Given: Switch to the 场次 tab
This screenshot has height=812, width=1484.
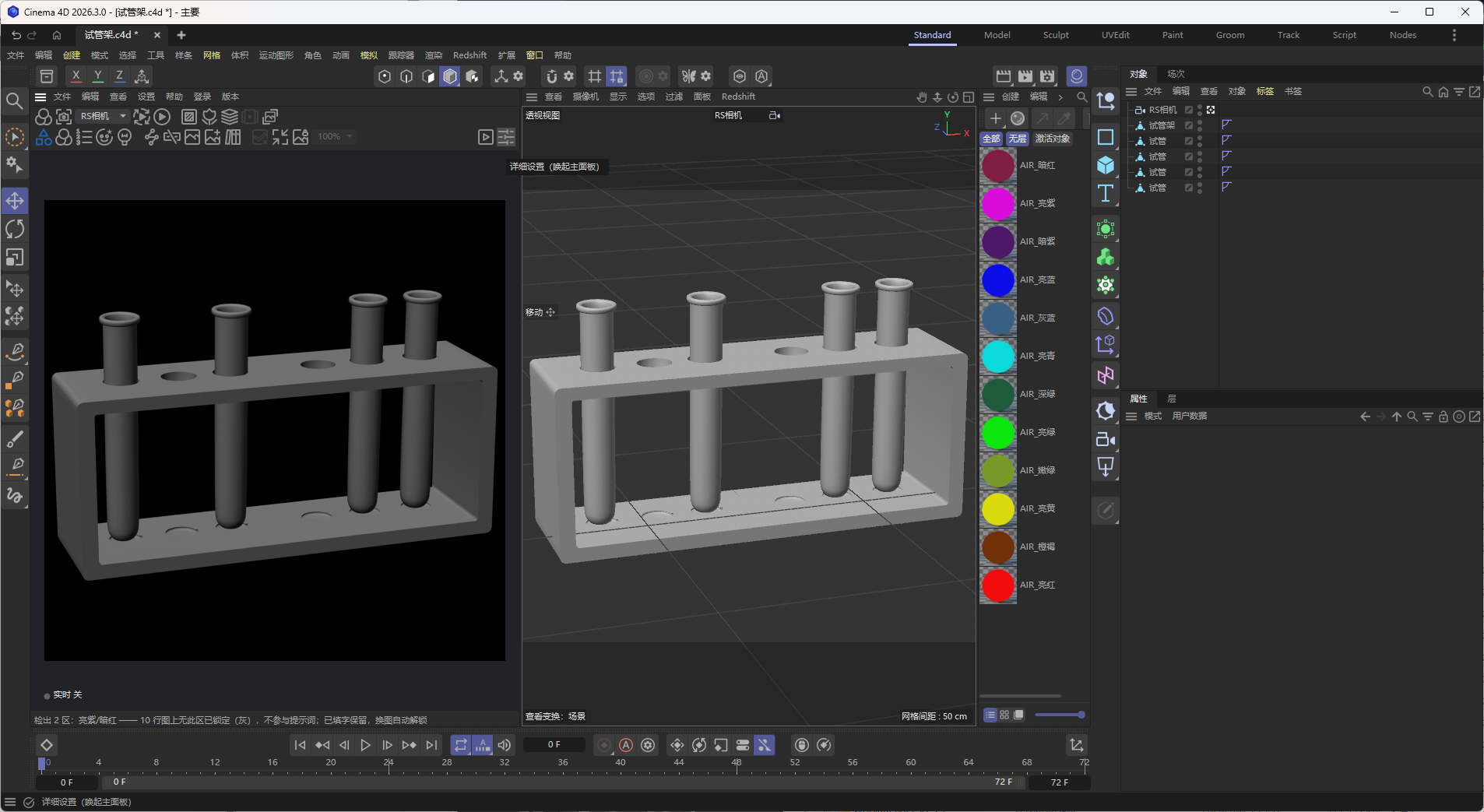Looking at the screenshot, I should [1176, 74].
